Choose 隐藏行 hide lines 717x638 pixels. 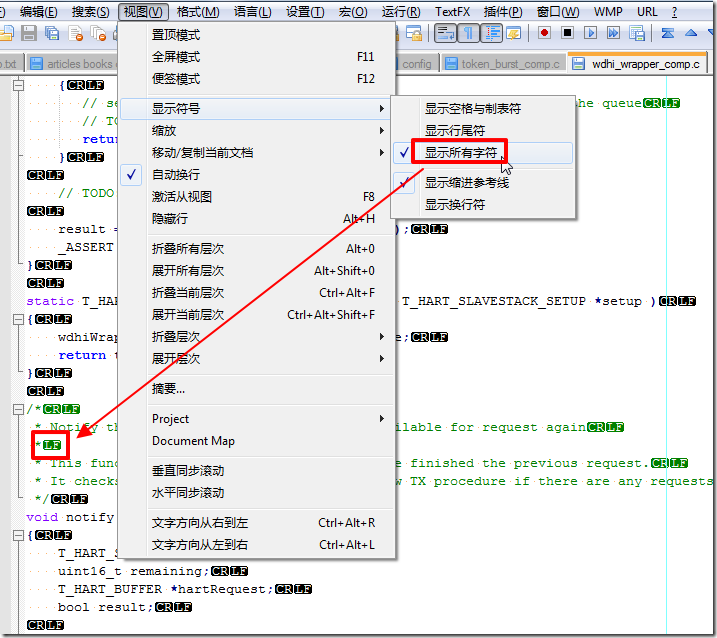[257, 219]
